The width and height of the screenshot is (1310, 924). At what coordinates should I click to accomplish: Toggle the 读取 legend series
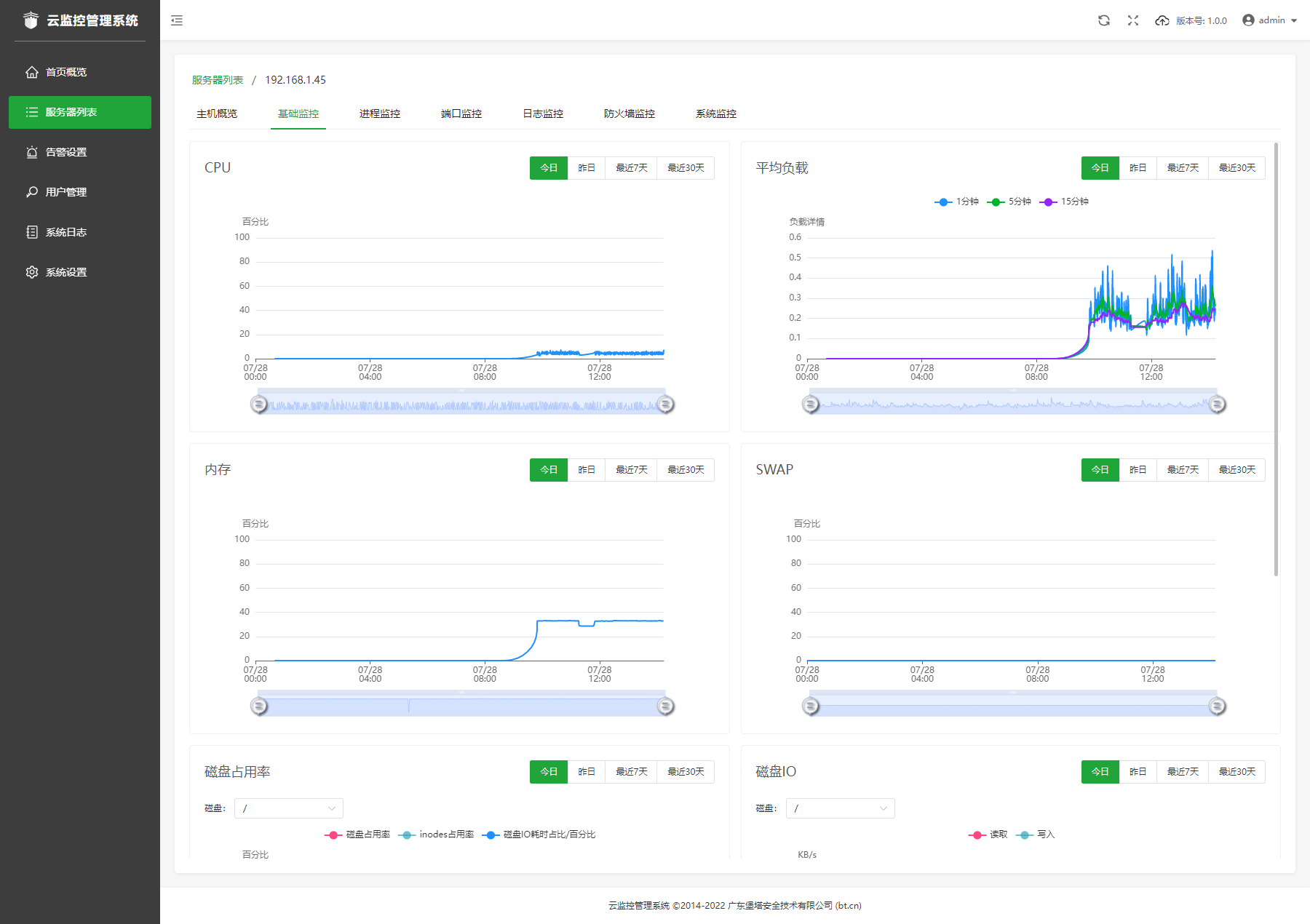coord(988,835)
